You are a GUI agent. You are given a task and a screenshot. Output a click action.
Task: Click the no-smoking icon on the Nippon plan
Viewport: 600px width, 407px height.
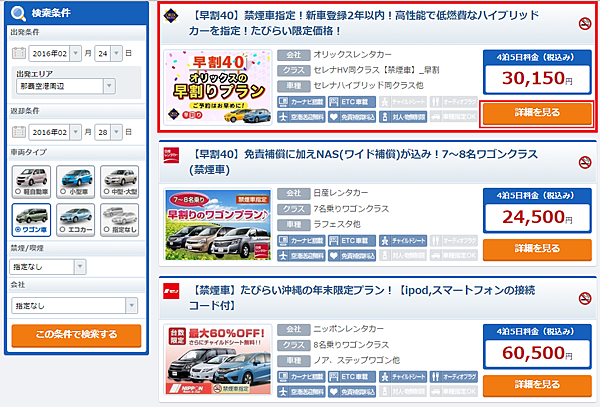coord(585,298)
